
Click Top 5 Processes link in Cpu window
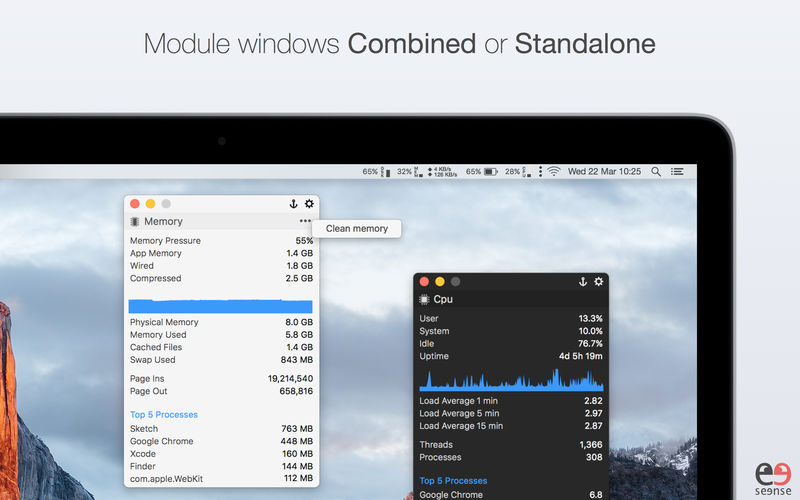click(x=453, y=481)
